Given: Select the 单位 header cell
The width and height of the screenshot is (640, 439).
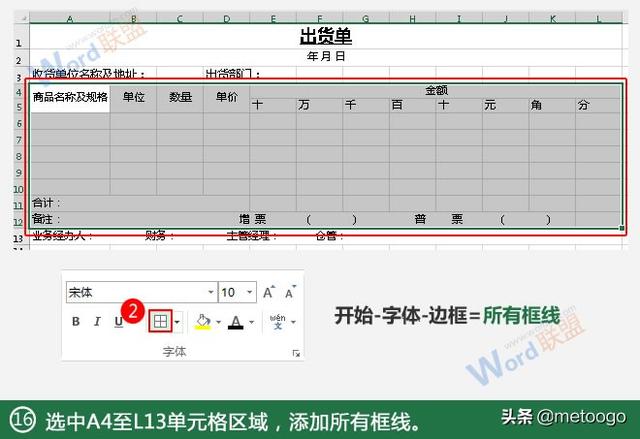Looking at the screenshot, I should click(133, 98).
